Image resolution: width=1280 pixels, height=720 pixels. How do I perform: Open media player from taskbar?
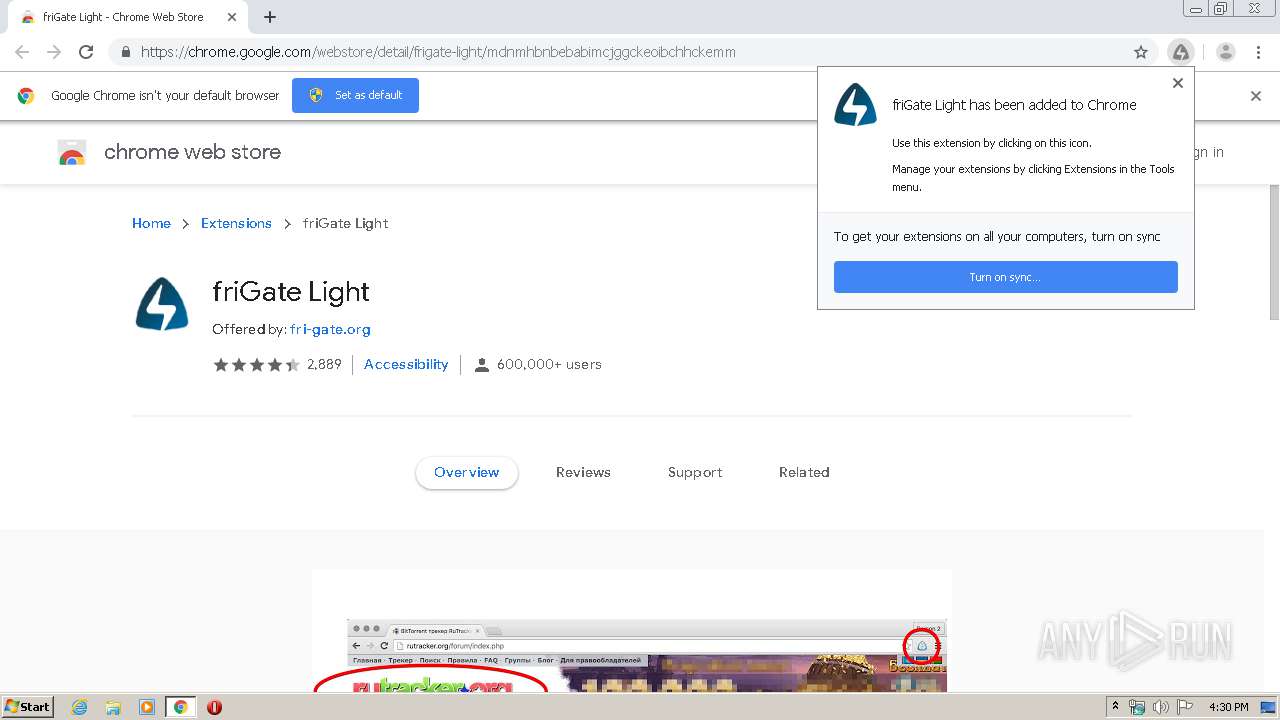click(x=147, y=707)
